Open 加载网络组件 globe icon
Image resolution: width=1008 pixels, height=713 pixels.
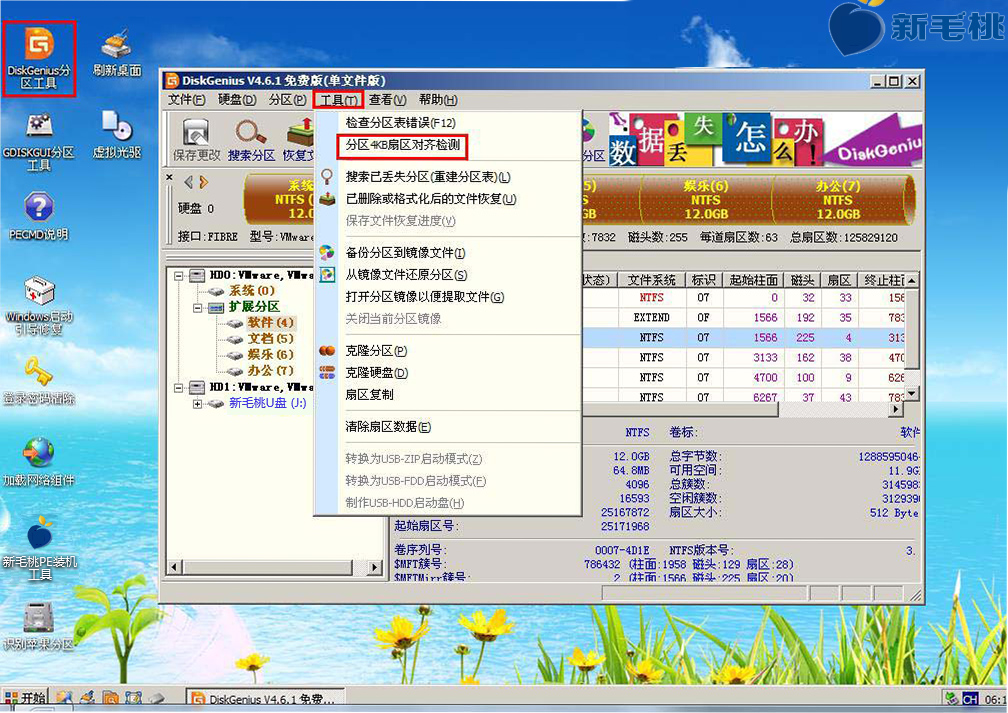click(x=39, y=462)
